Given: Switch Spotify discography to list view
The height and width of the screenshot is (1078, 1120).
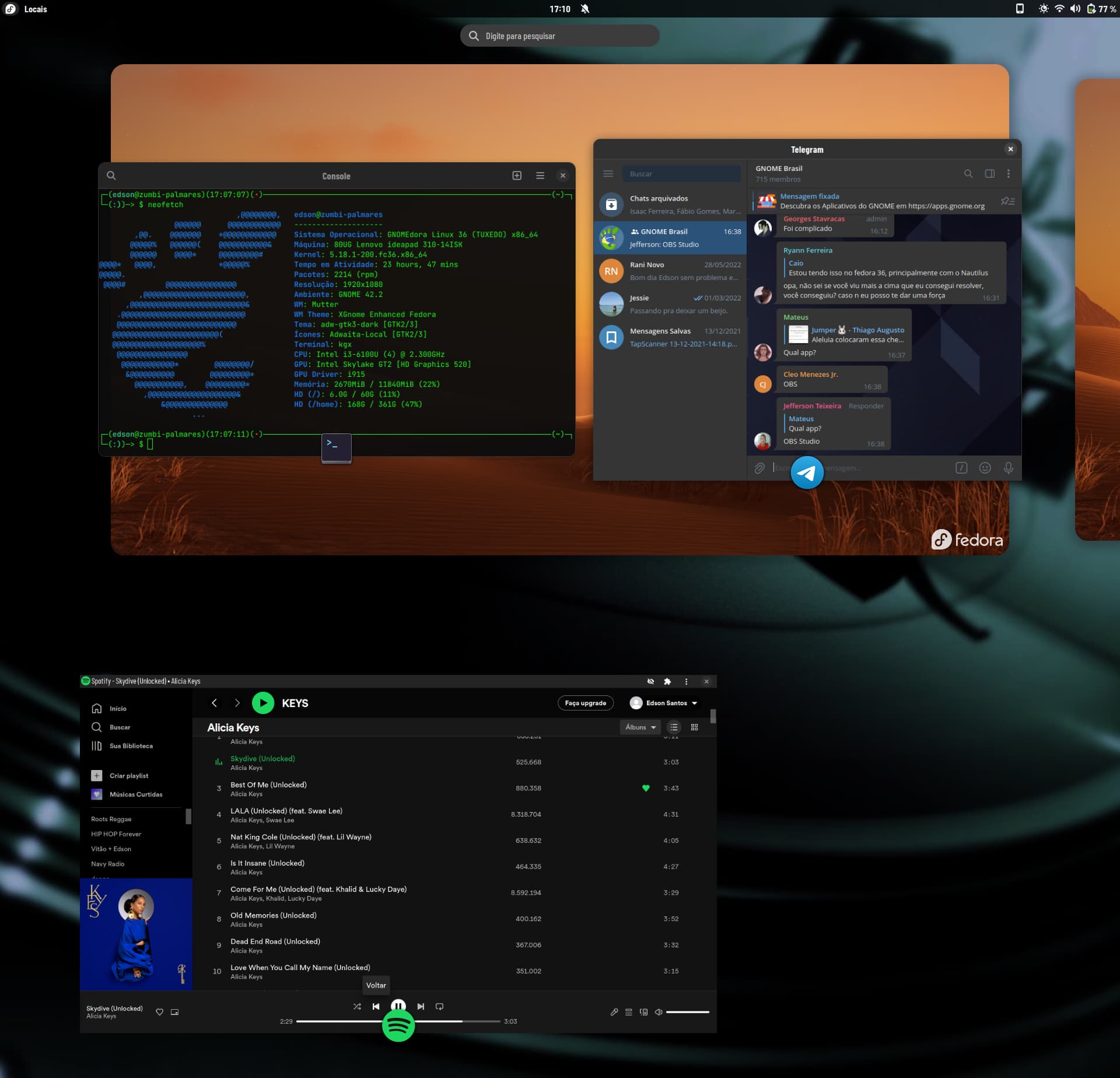Looking at the screenshot, I should pyautogui.click(x=674, y=727).
